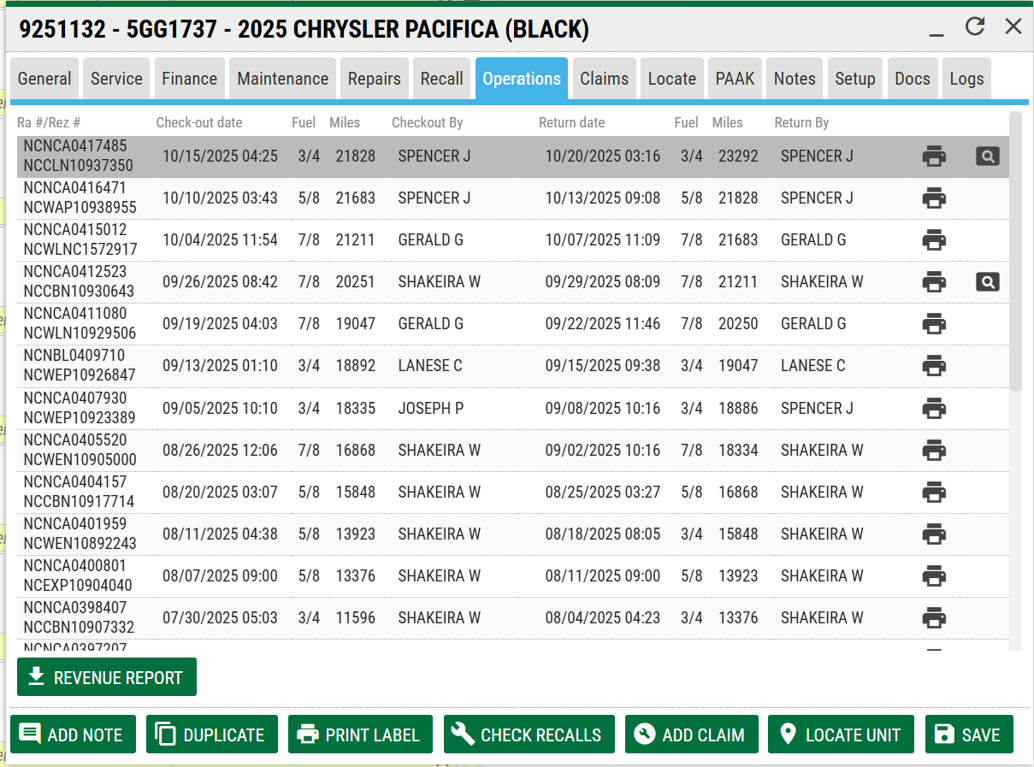The width and height of the screenshot is (1034, 767).
Task: Print rental record NCNBL0409710
Action: (934, 366)
